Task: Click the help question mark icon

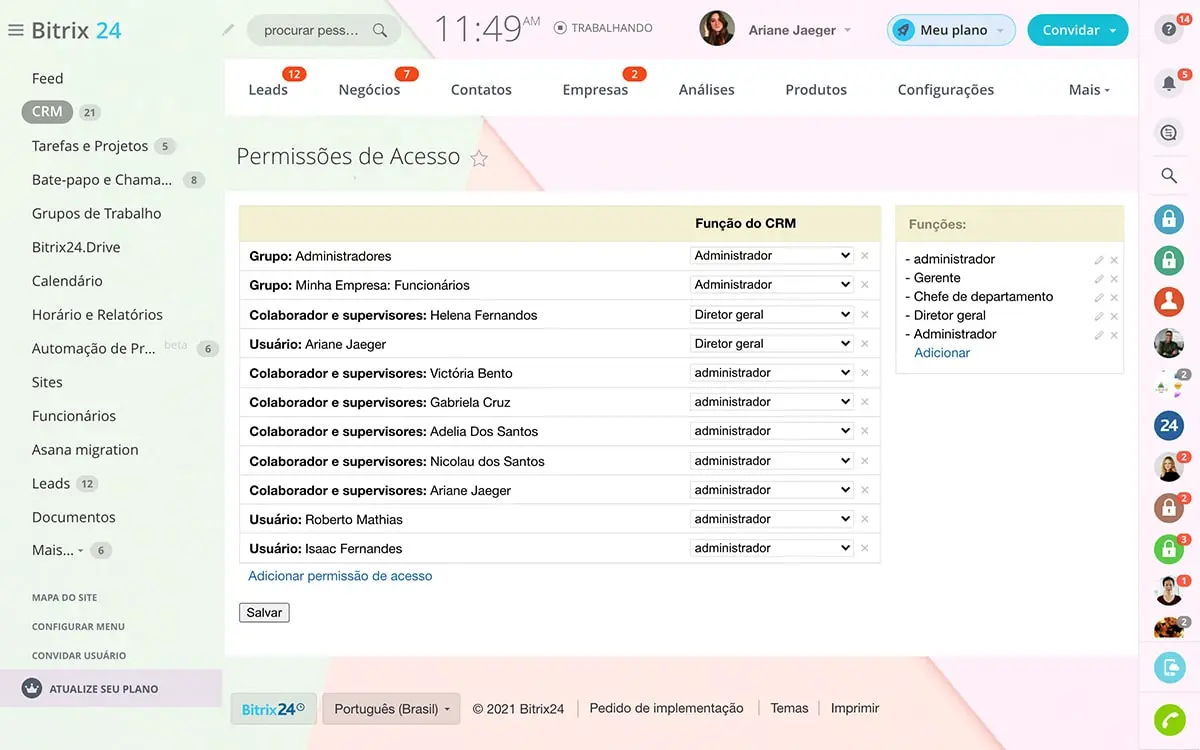Action: click(1168, 30)
